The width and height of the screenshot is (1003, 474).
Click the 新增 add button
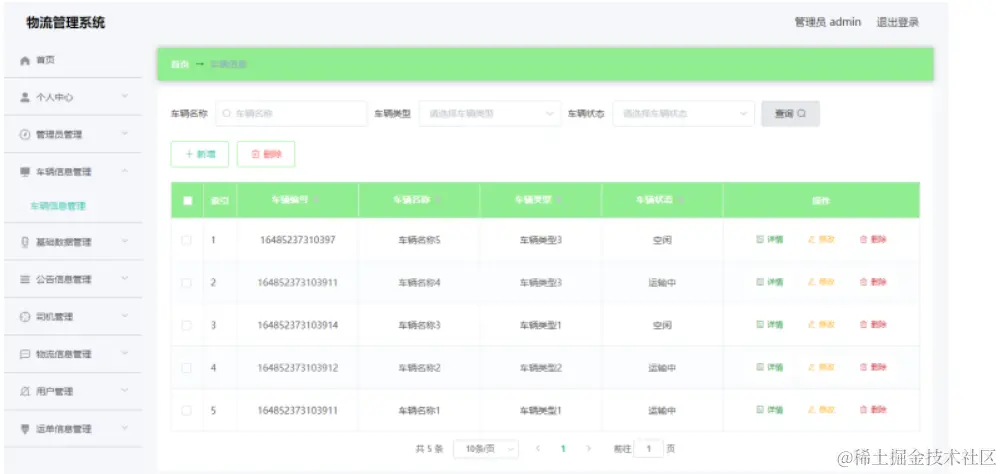click(200, 154)
